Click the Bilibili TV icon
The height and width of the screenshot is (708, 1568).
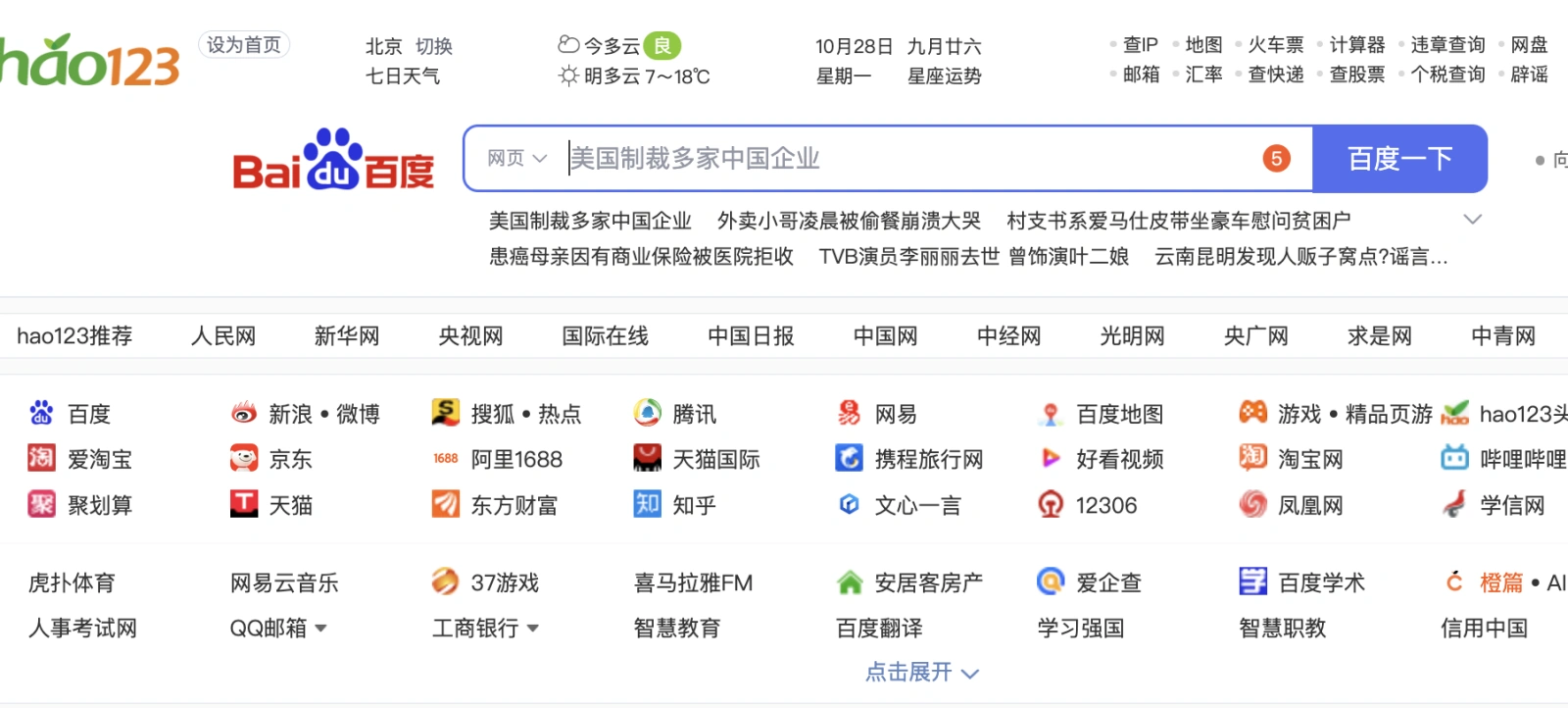pyautogui.click(x=1454, y=458)
